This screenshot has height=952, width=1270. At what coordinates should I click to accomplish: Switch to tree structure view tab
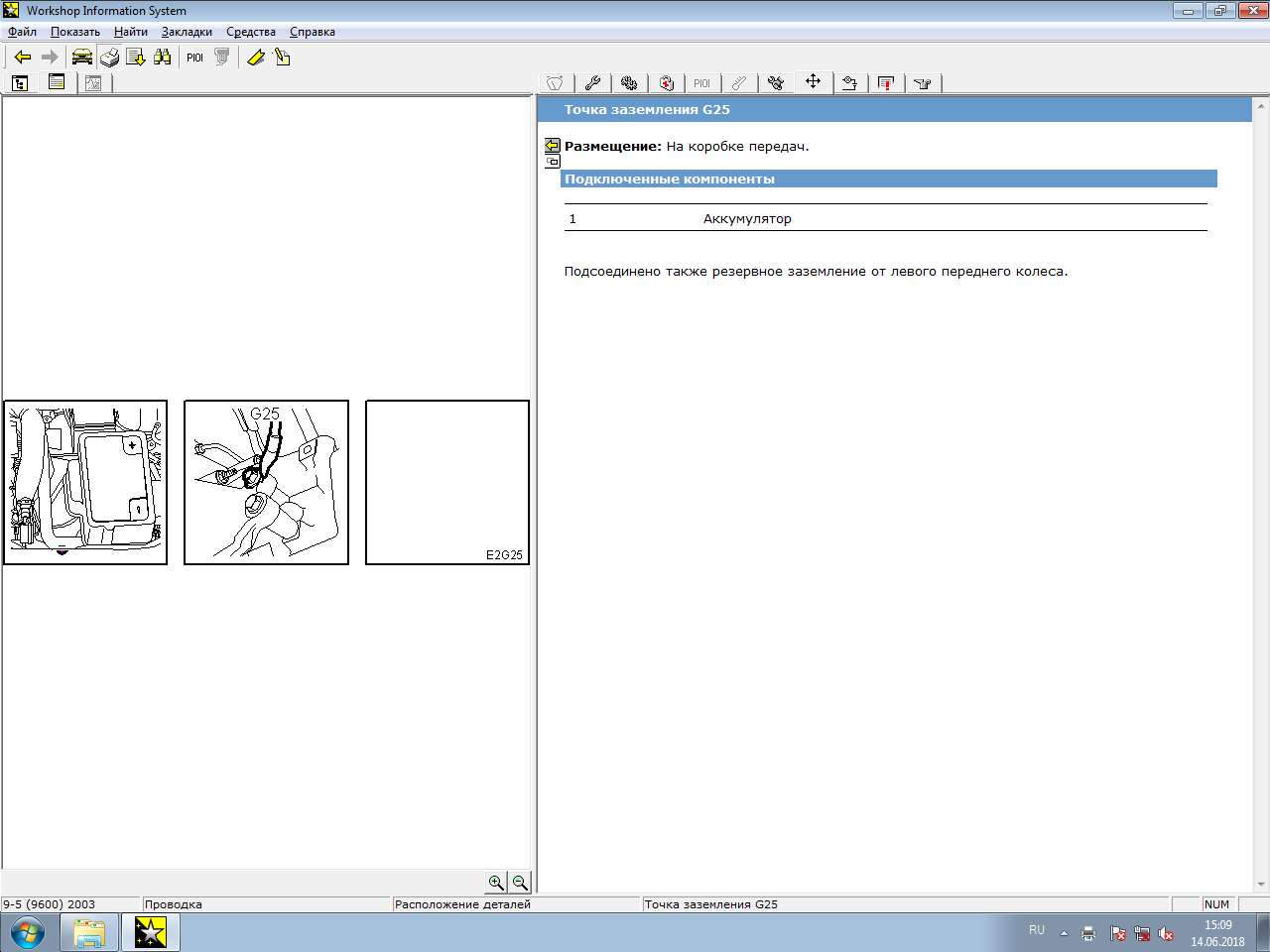coord(20,83)
